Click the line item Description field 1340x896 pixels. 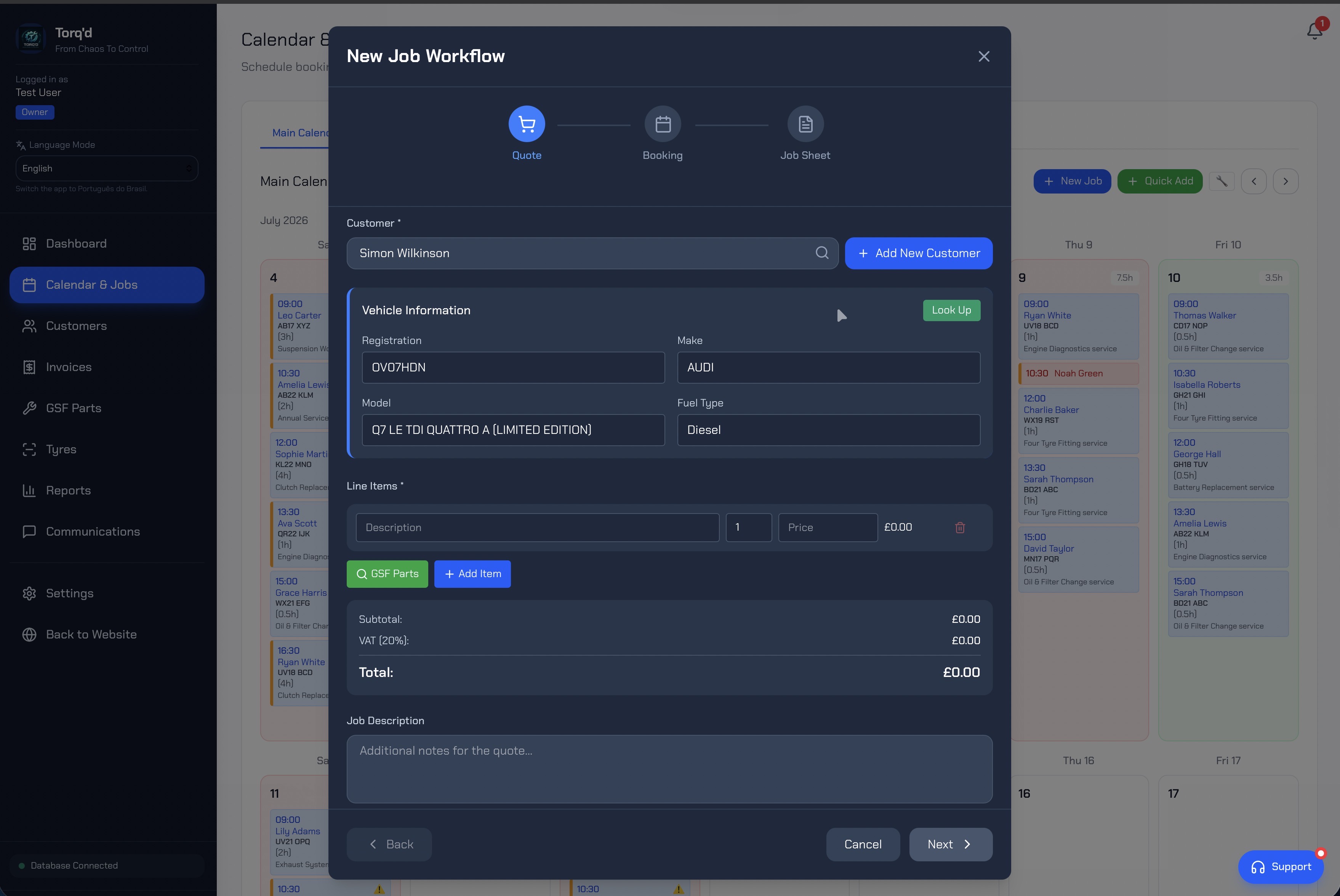(537, 527)
